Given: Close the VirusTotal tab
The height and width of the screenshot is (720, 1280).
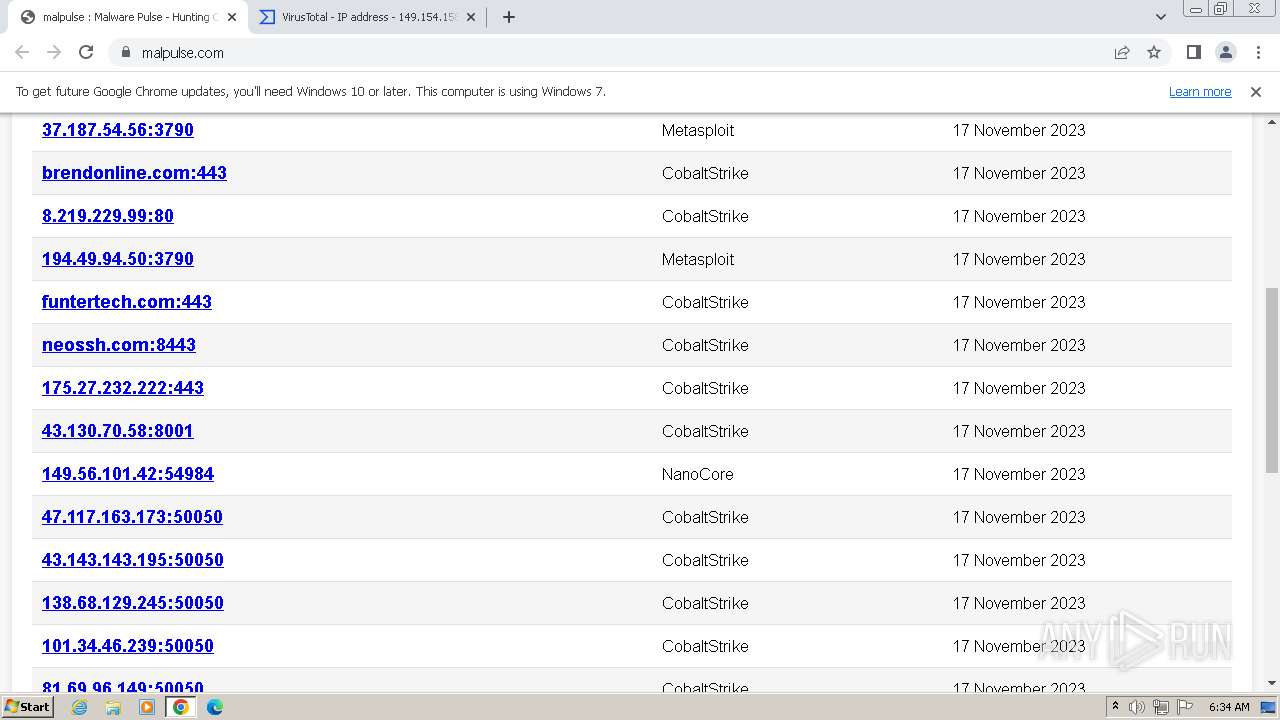Looking at the screenshot, I should pos(471,17).
